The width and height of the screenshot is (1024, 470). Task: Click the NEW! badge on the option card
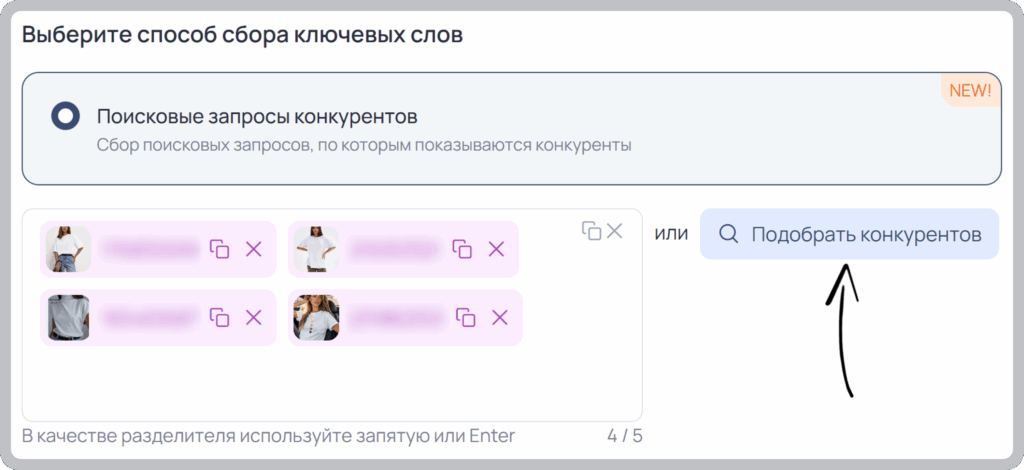pos(970,90)
